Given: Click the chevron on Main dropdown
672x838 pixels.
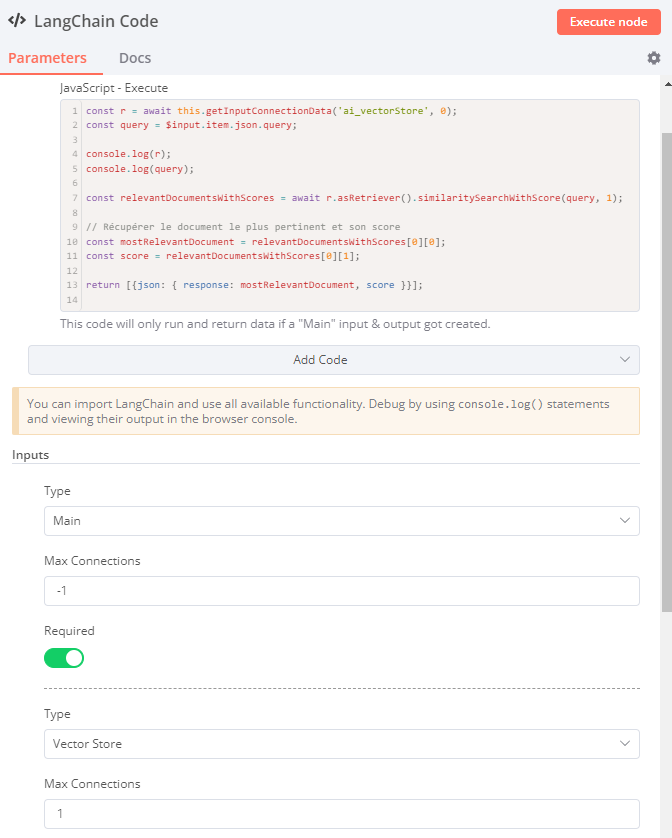Looking at the screenshot, I should tap(624, 521).
